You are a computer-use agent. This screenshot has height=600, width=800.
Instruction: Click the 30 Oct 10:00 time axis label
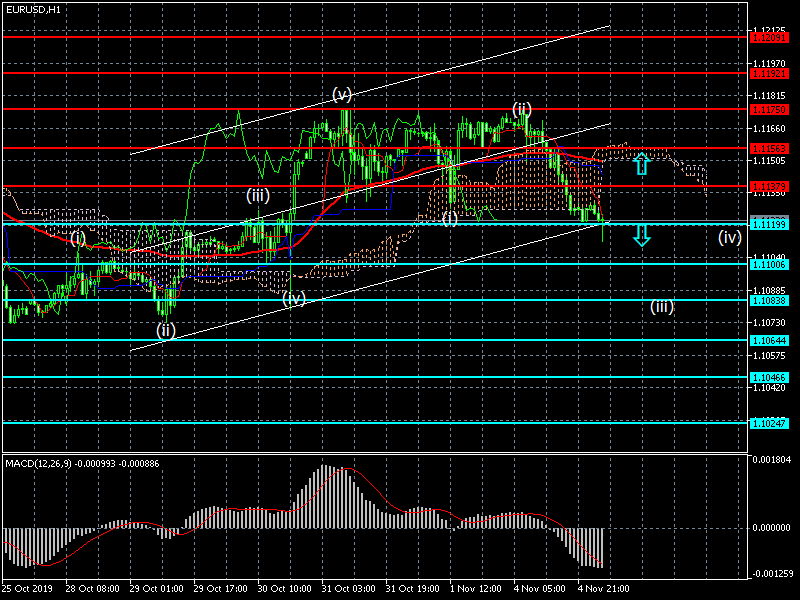point(285,588)
